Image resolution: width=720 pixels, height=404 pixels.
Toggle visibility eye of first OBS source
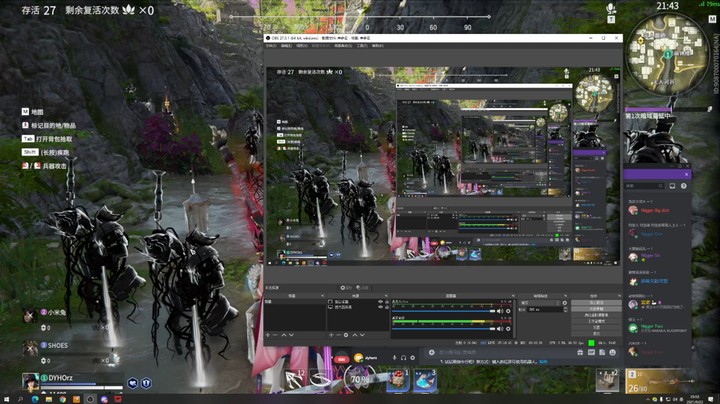pyautogui.click(x=381, y=302)
